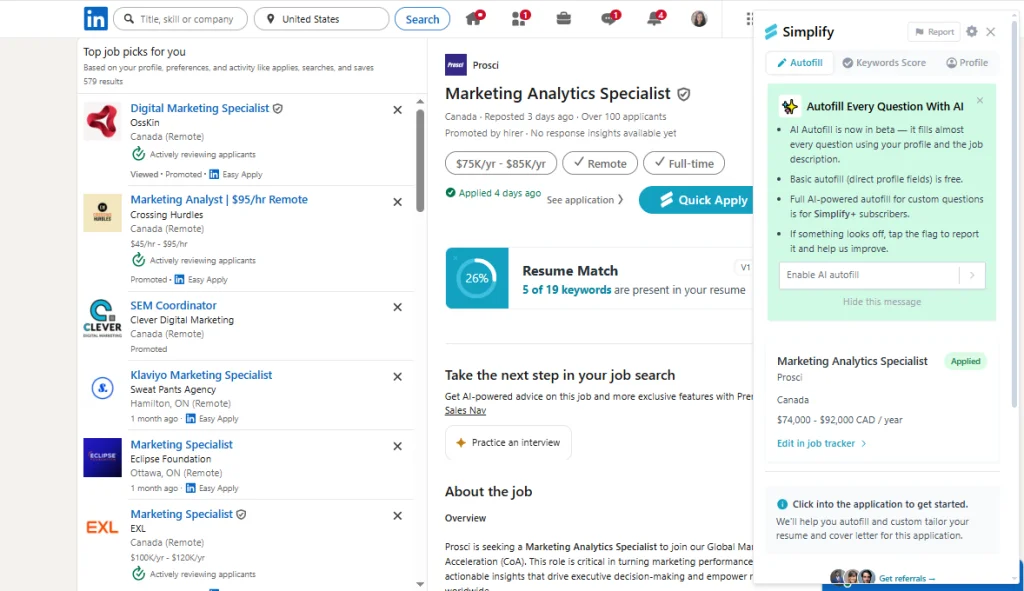Open Simplify extension settings gear
Viewport: 1024px width, 591px height.
click(x=969, y=31)
